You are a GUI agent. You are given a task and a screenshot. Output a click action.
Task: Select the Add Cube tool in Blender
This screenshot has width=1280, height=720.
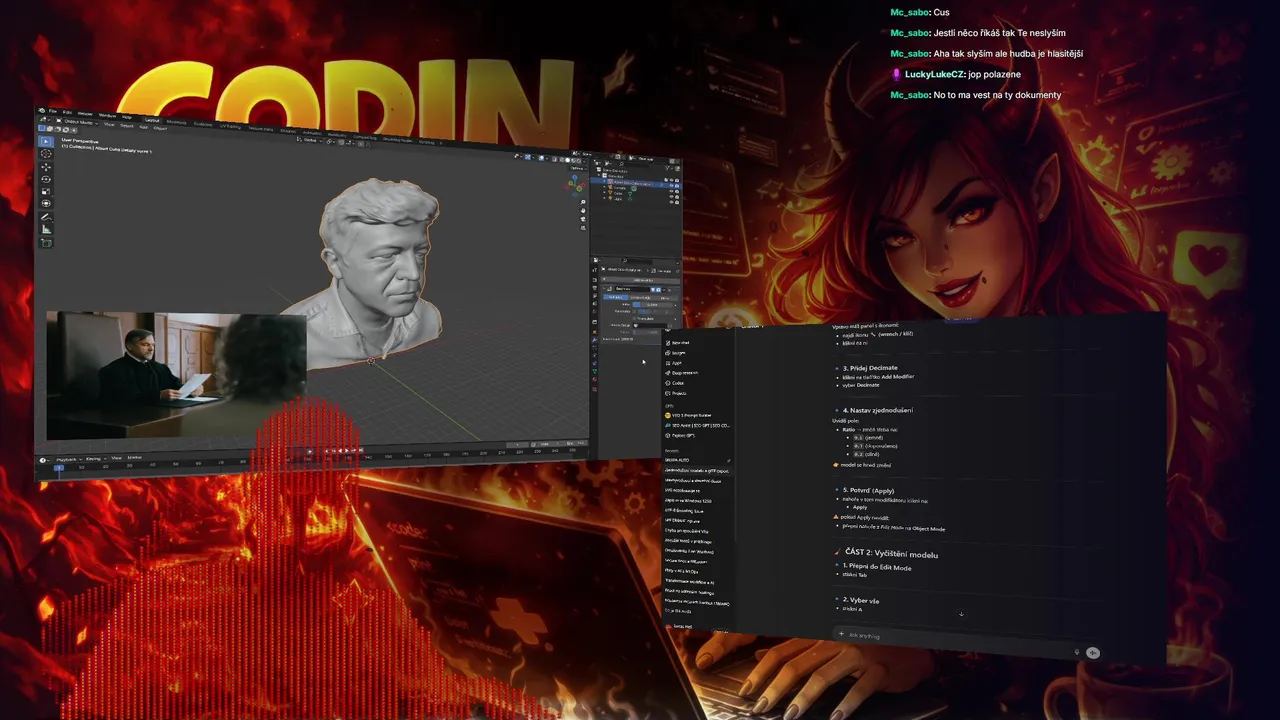point(46,242)
